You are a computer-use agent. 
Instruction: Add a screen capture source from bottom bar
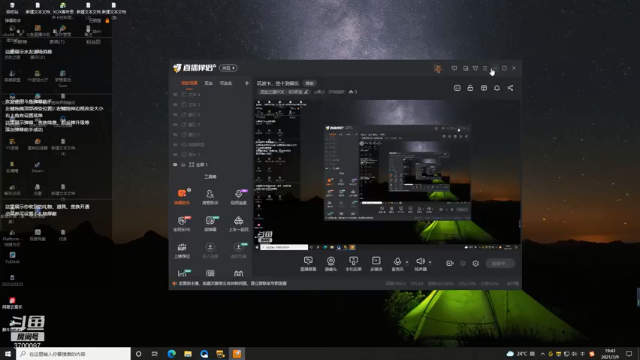coord(308,263)
